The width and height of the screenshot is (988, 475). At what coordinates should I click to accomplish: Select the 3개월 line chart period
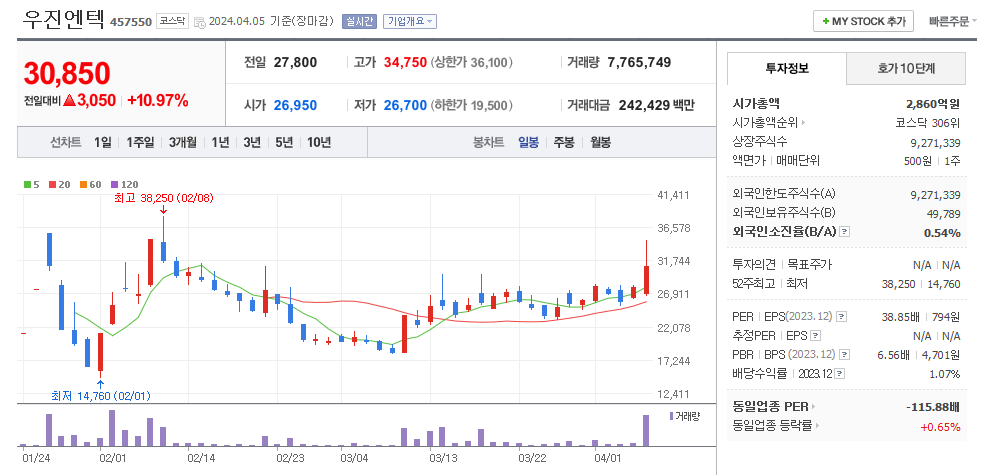(x=183, y=142)
